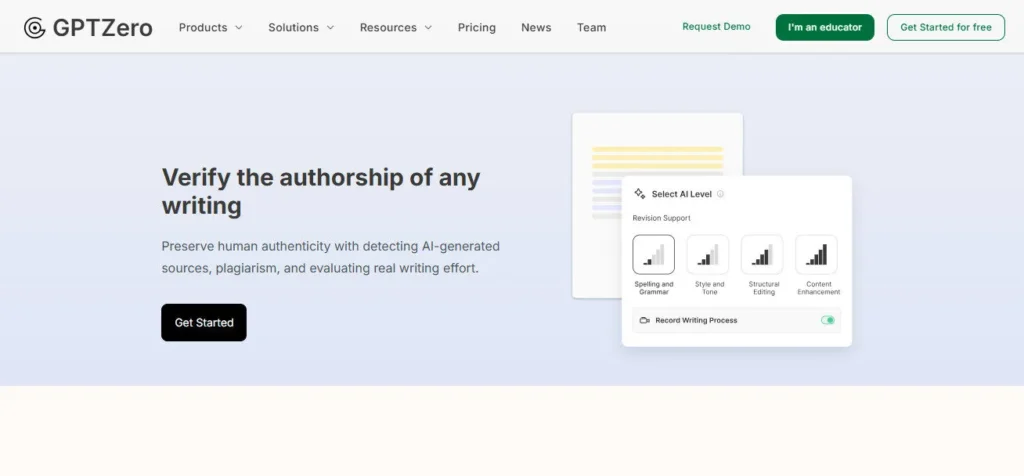Click the Record Writing Process label
1024x476 pixels.
696,321
